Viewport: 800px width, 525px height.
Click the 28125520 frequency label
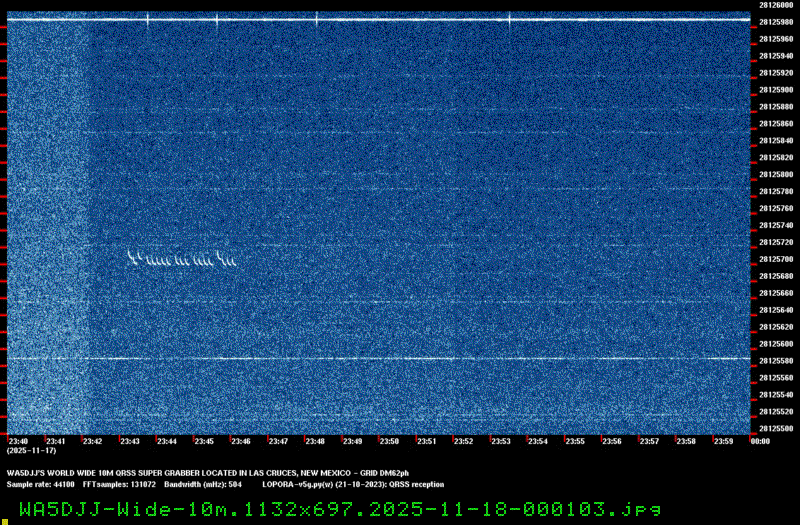pos(776,411)
